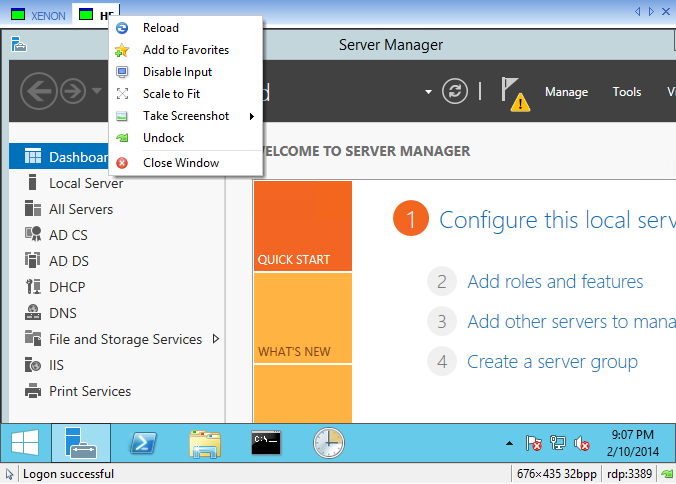
Task: Click the Reload icon in the context menu
Action: 122,28
